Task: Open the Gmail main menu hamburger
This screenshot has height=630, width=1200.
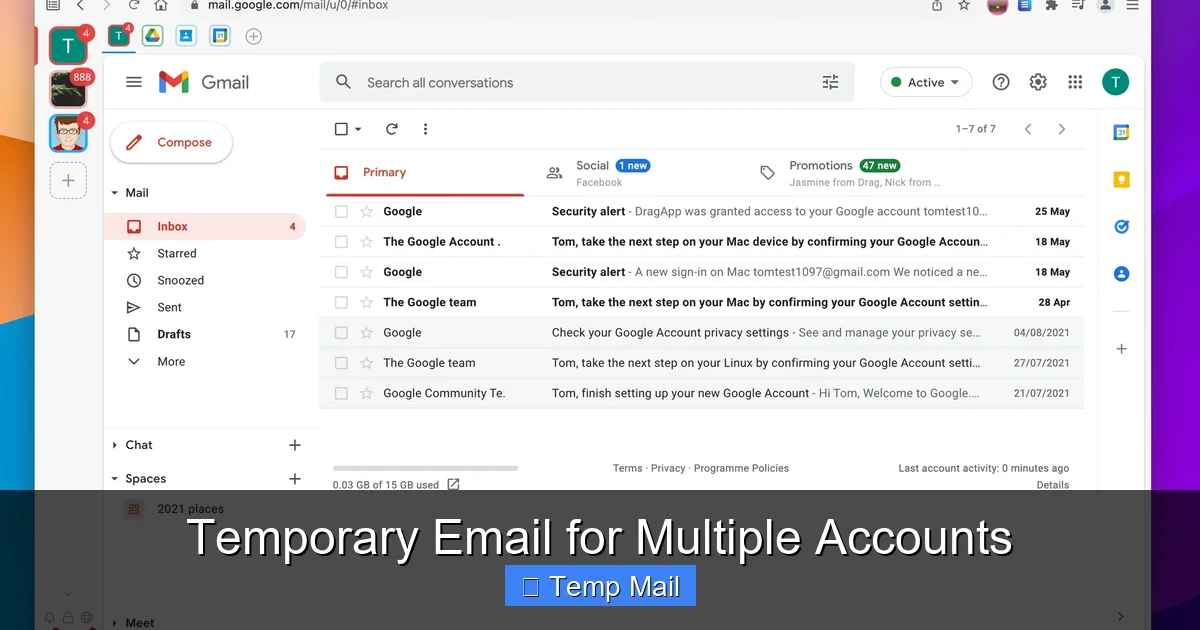Action: coord(134,82)
